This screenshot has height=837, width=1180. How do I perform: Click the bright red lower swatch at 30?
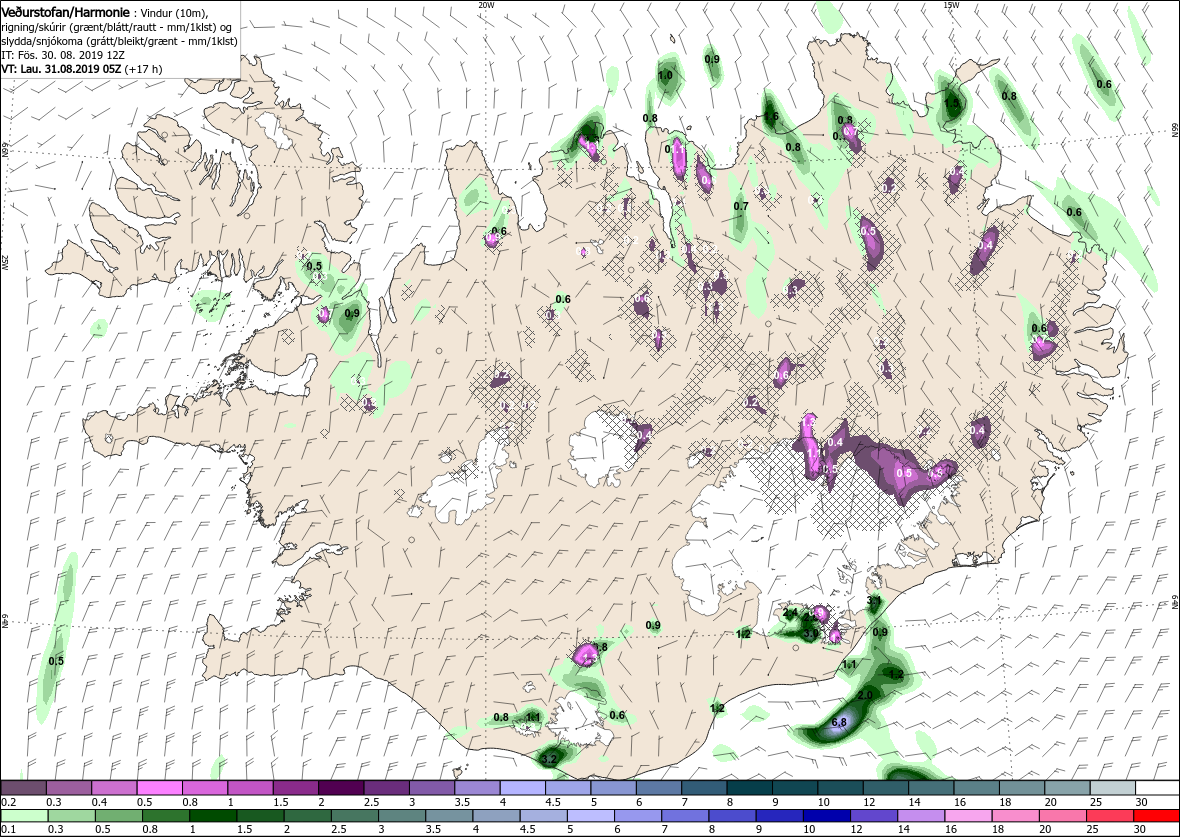click(1155, 815)
